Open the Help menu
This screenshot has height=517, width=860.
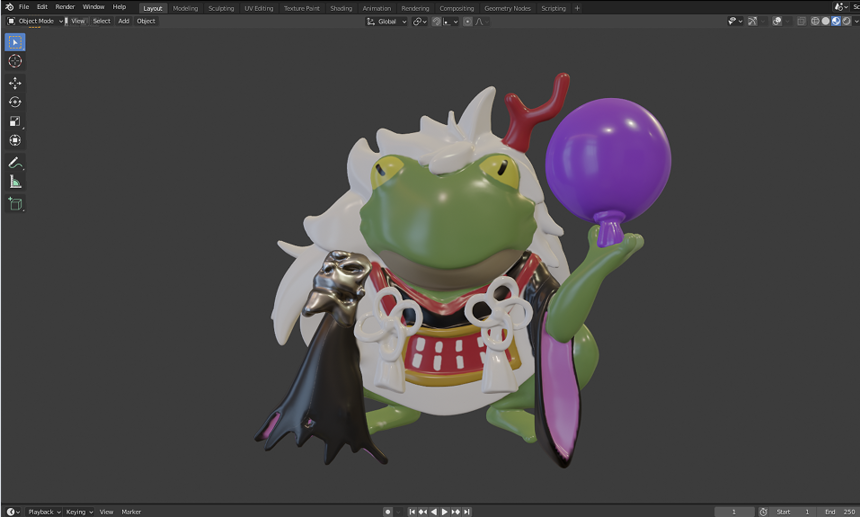click(x=119, y=7)
